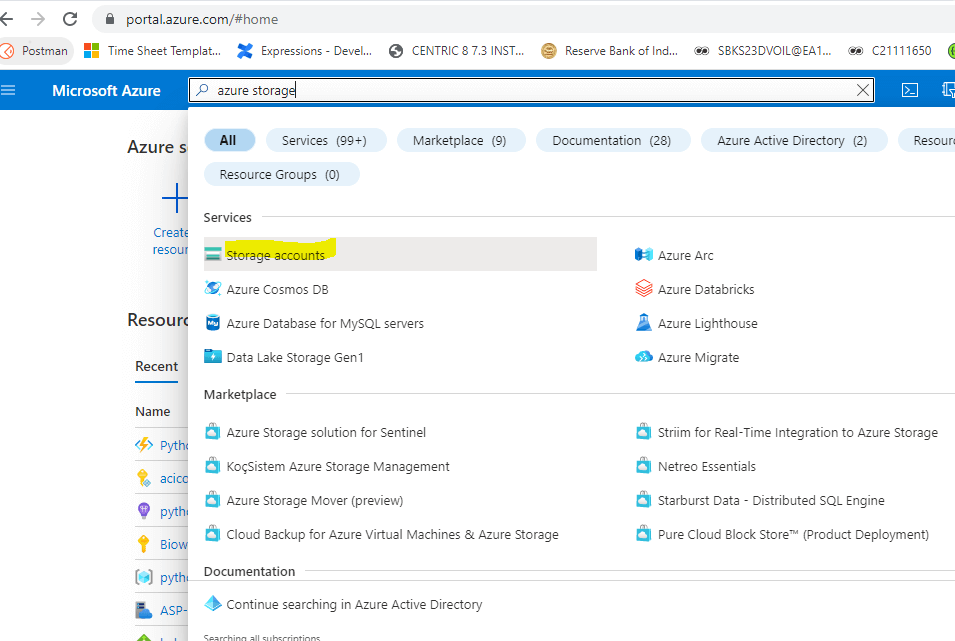955x641 pixels.
Task: Open the Postman bookmark in the bookmarks bar
Action: pyautogui.click(x=38, y=50)
